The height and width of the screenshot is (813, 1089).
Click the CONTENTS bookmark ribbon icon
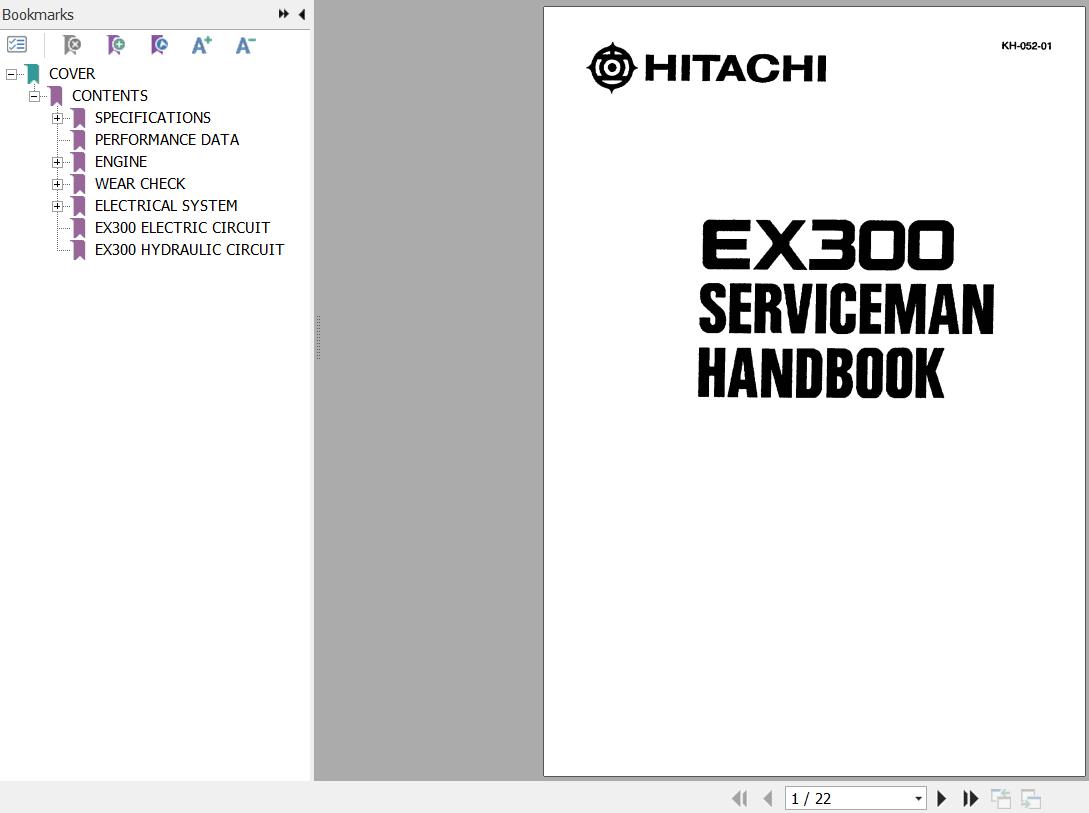(56, 97)
